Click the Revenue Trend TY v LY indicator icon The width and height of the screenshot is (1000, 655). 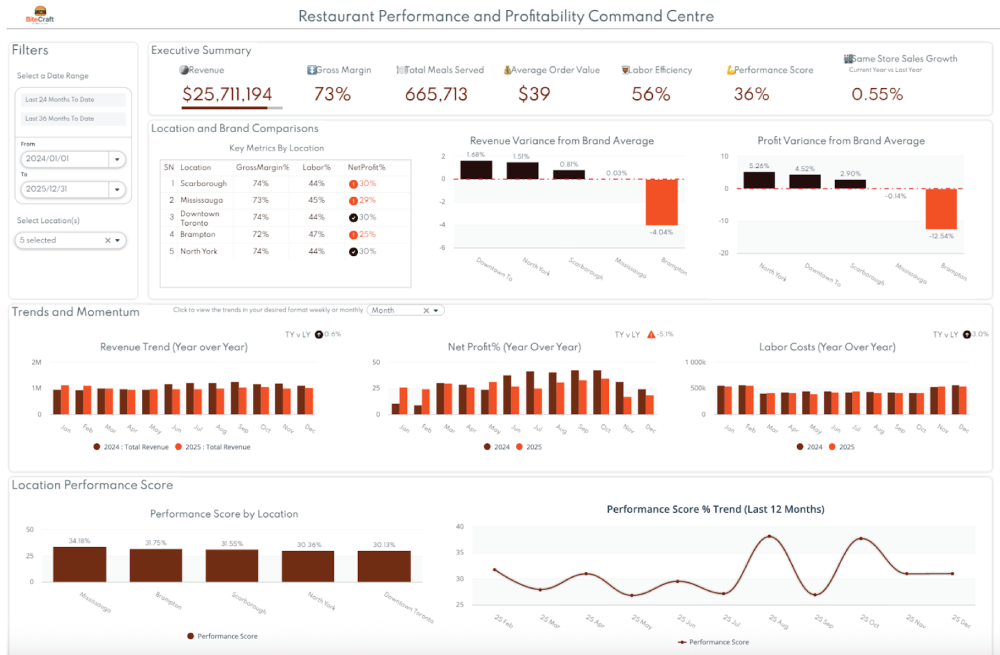(319, 334)
